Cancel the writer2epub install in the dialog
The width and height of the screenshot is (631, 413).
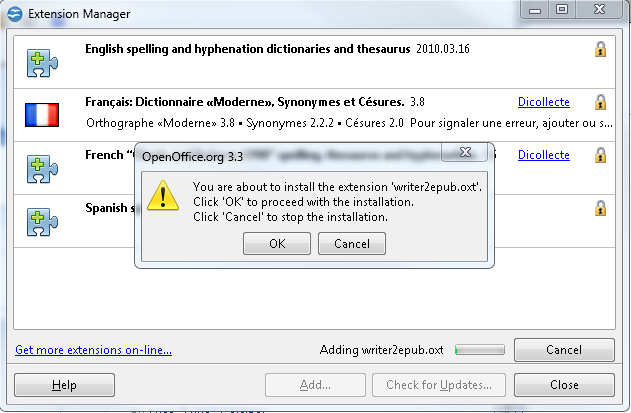(x=352, y=244)
